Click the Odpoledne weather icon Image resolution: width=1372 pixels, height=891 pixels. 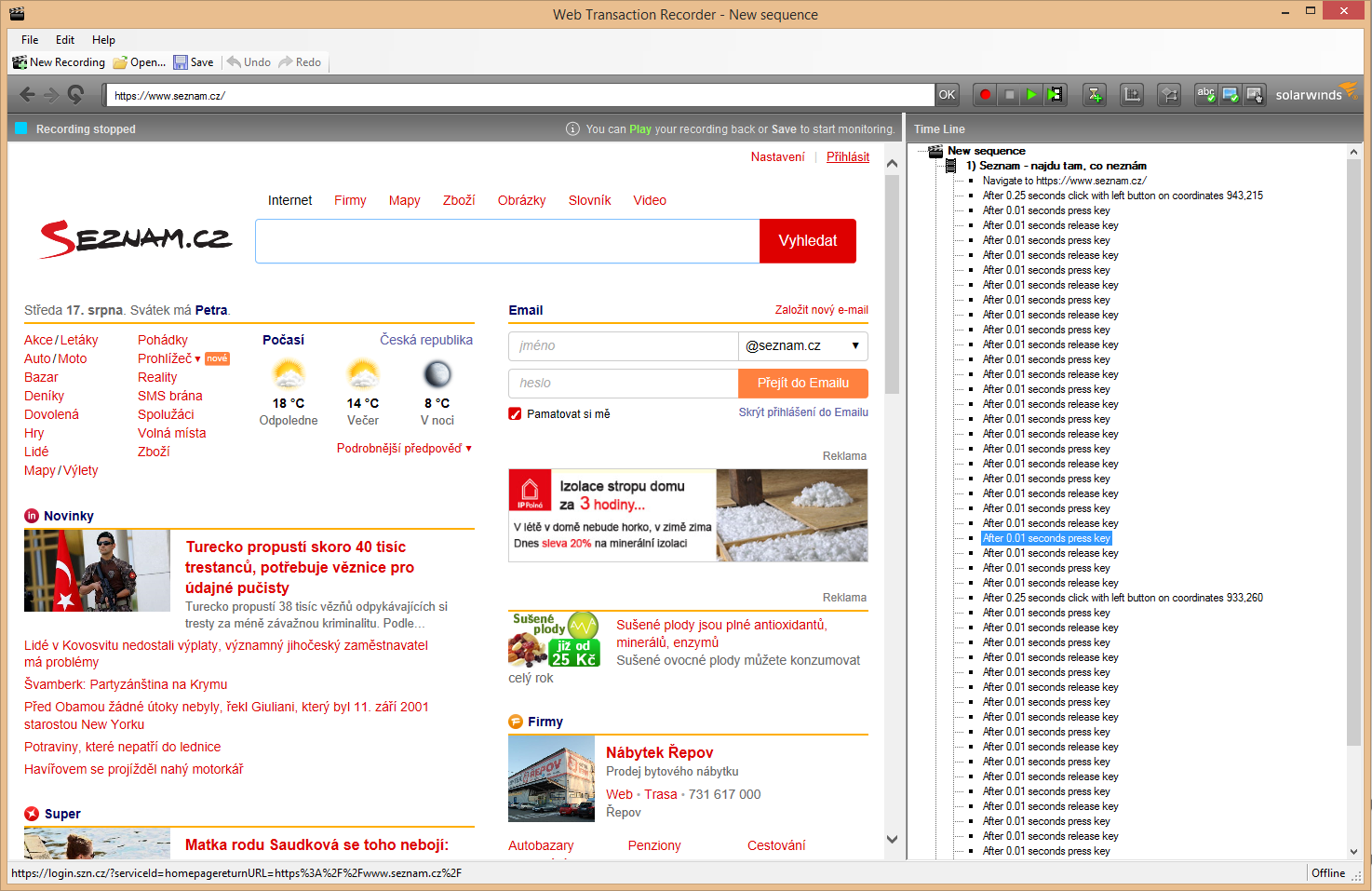coord(289,374)
